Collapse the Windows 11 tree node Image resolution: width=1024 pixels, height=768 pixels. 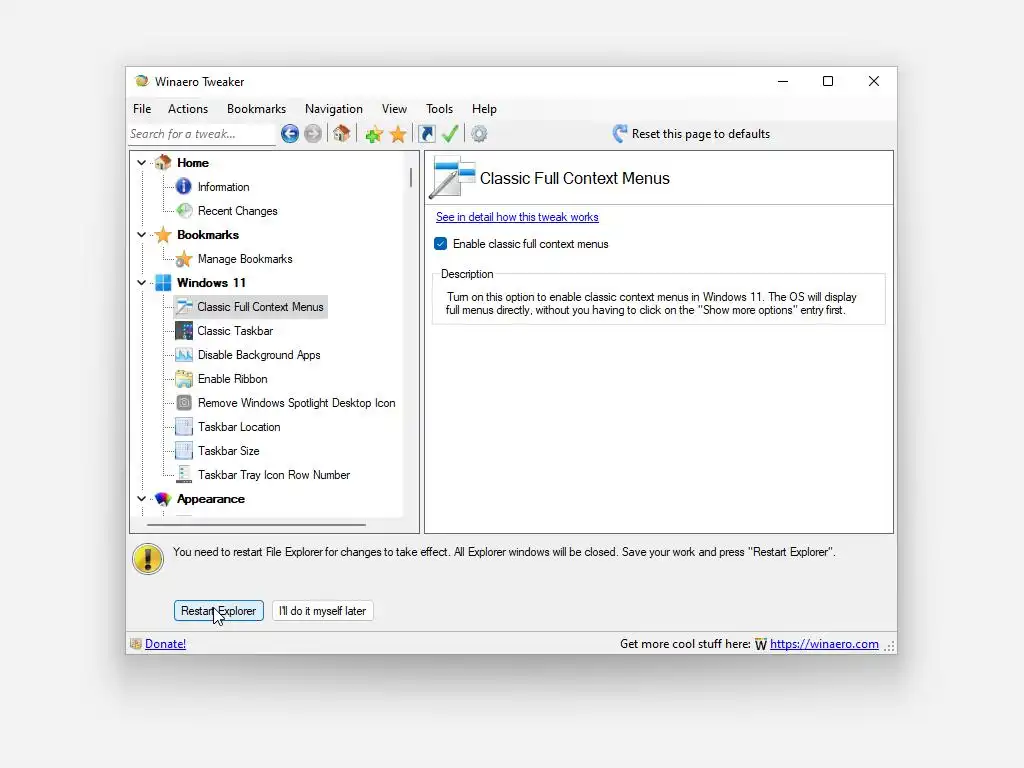coord(142,283)
